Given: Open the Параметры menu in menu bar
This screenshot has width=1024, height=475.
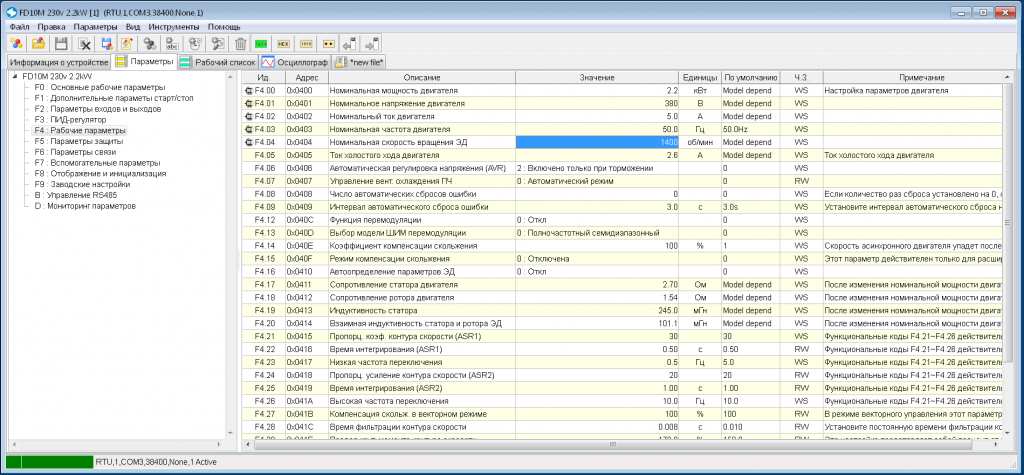Looking at the screenshot, I should (95, 27).
